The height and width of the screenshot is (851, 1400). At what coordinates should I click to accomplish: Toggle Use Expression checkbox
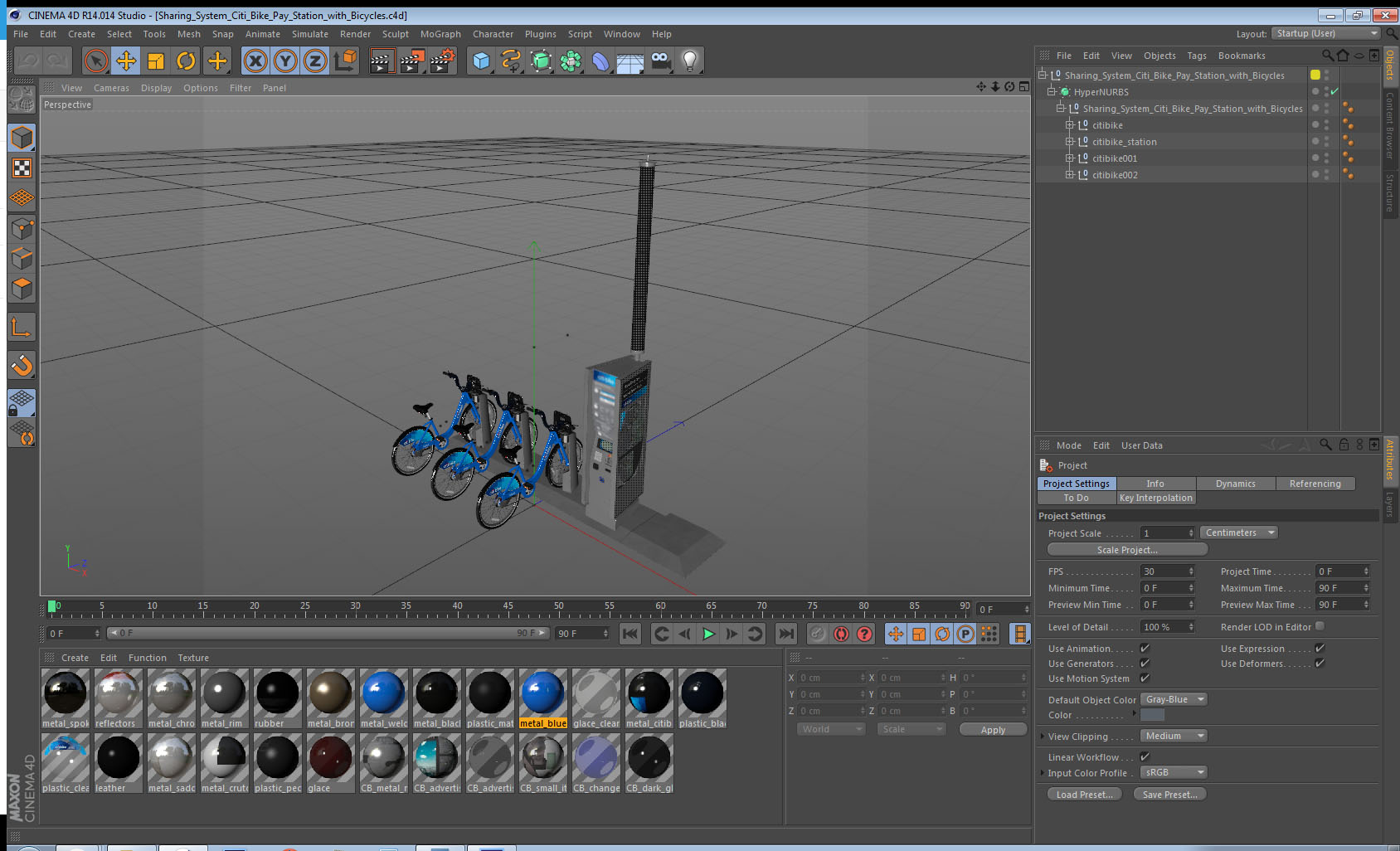(x=1320, y=648)
